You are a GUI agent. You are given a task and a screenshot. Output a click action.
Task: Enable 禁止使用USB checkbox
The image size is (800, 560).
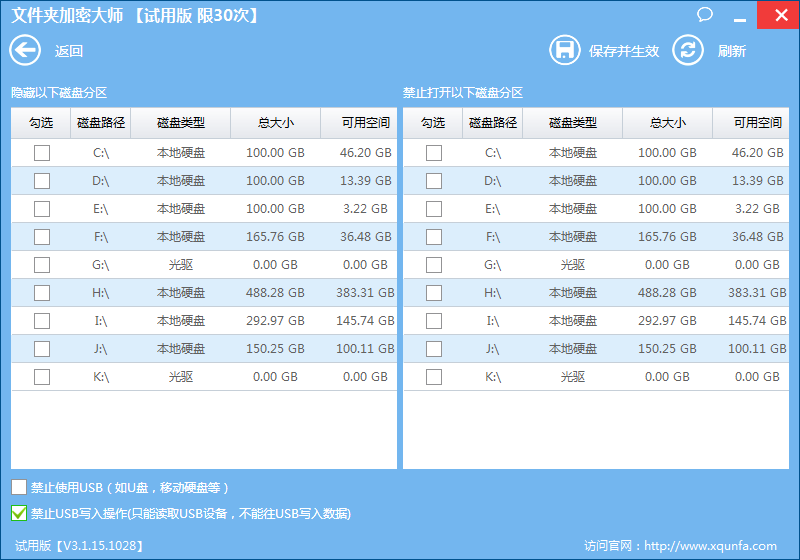click(x=19, y=487)
